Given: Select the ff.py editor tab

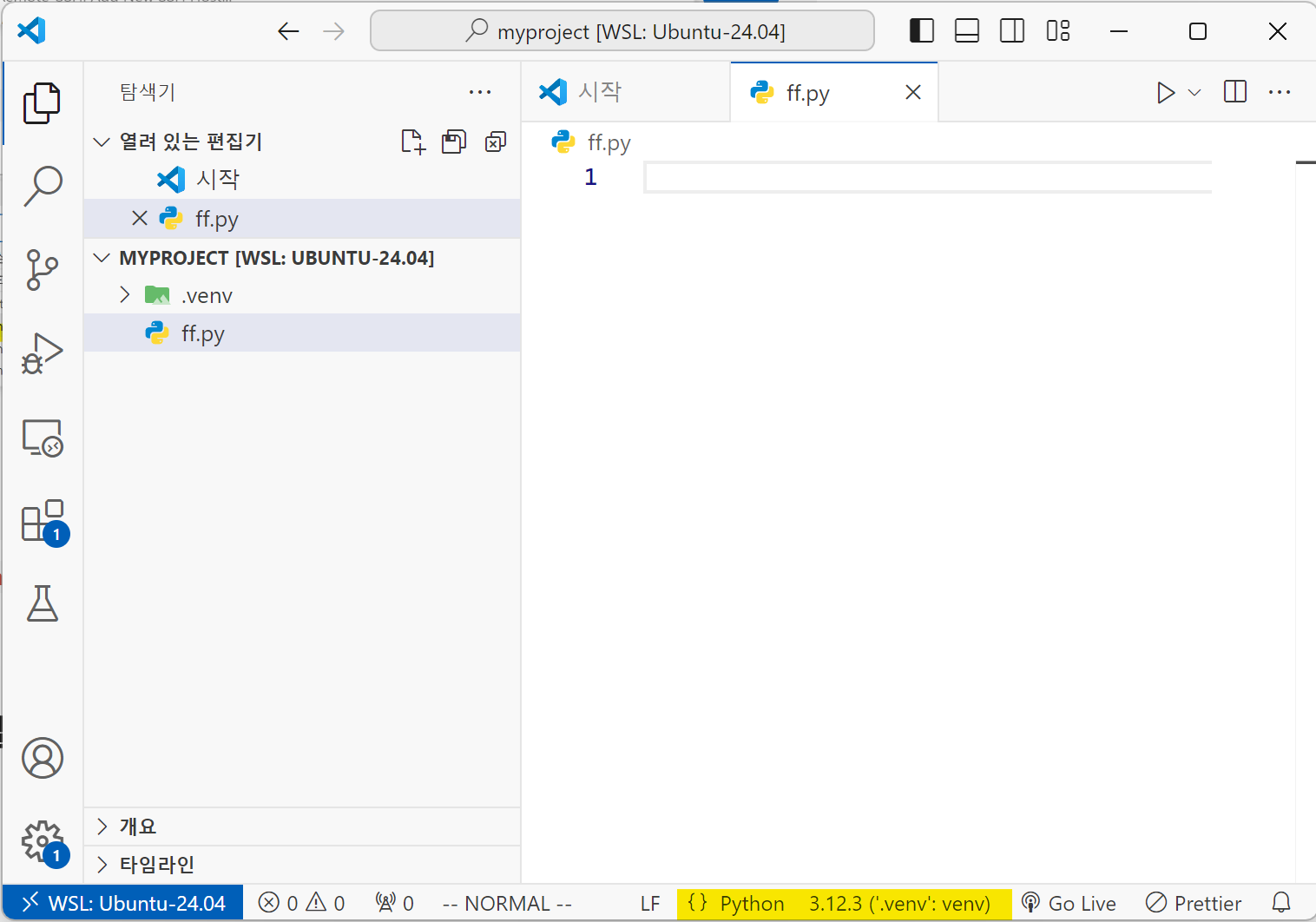Looking at the screenshot, I should pyautogui.click(x=807, y=93).
